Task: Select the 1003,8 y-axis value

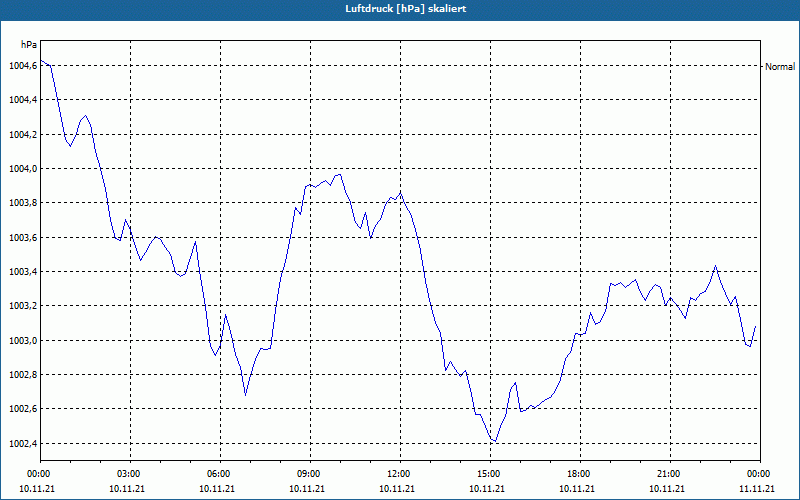Action: click(x=23, y=203)
